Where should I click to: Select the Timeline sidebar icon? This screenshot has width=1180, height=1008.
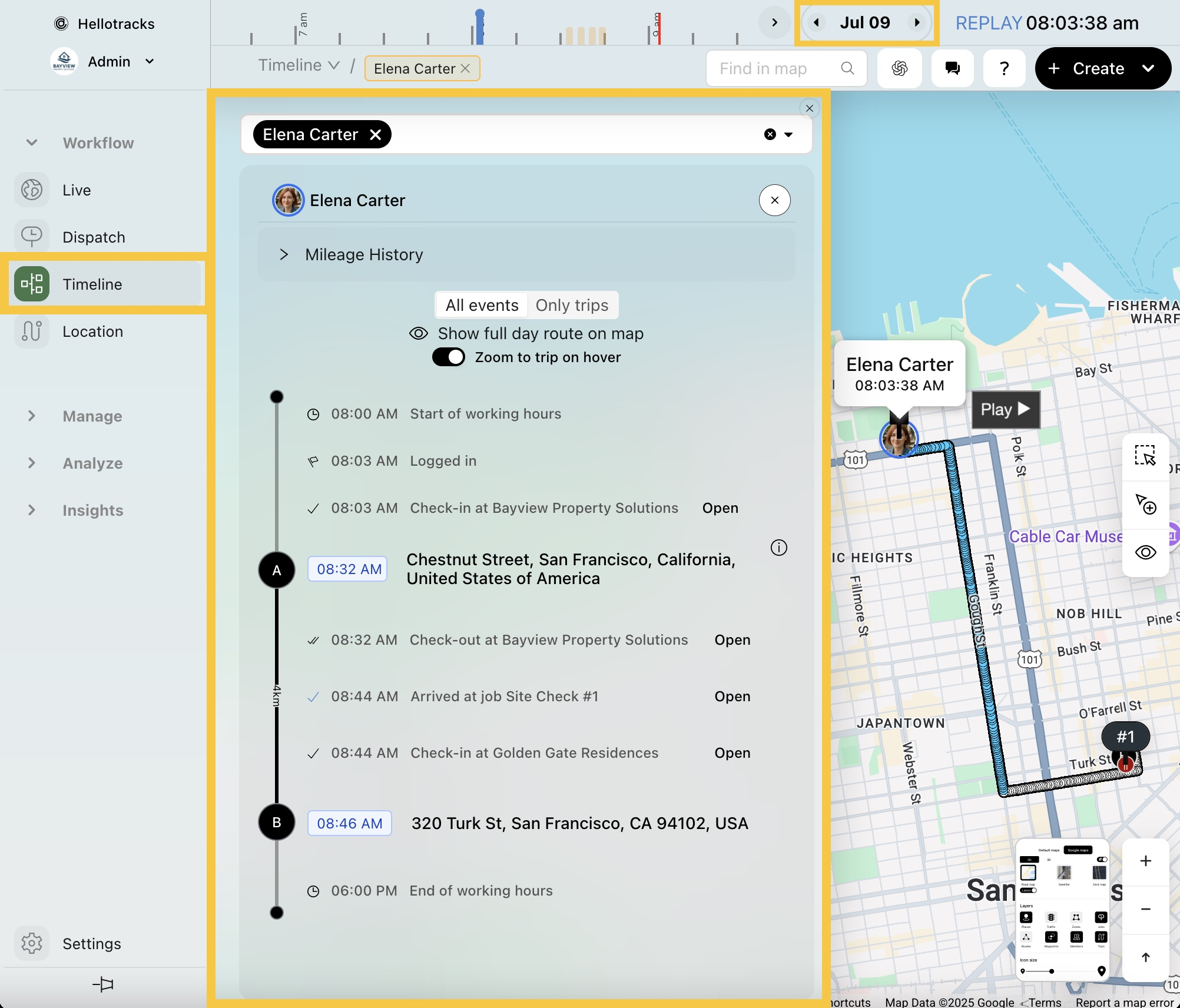pyautogui.click(x=32, y=284)
